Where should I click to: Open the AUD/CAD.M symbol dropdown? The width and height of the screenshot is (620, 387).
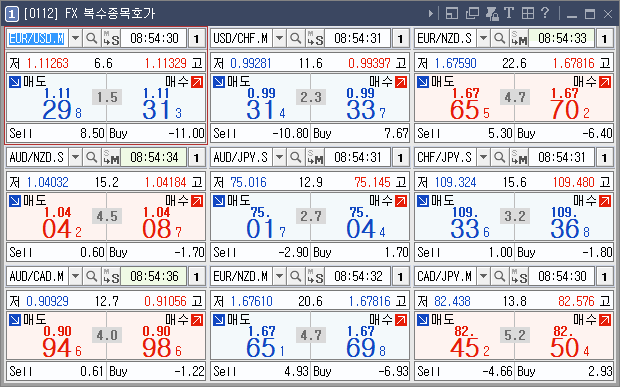point(75,276)
